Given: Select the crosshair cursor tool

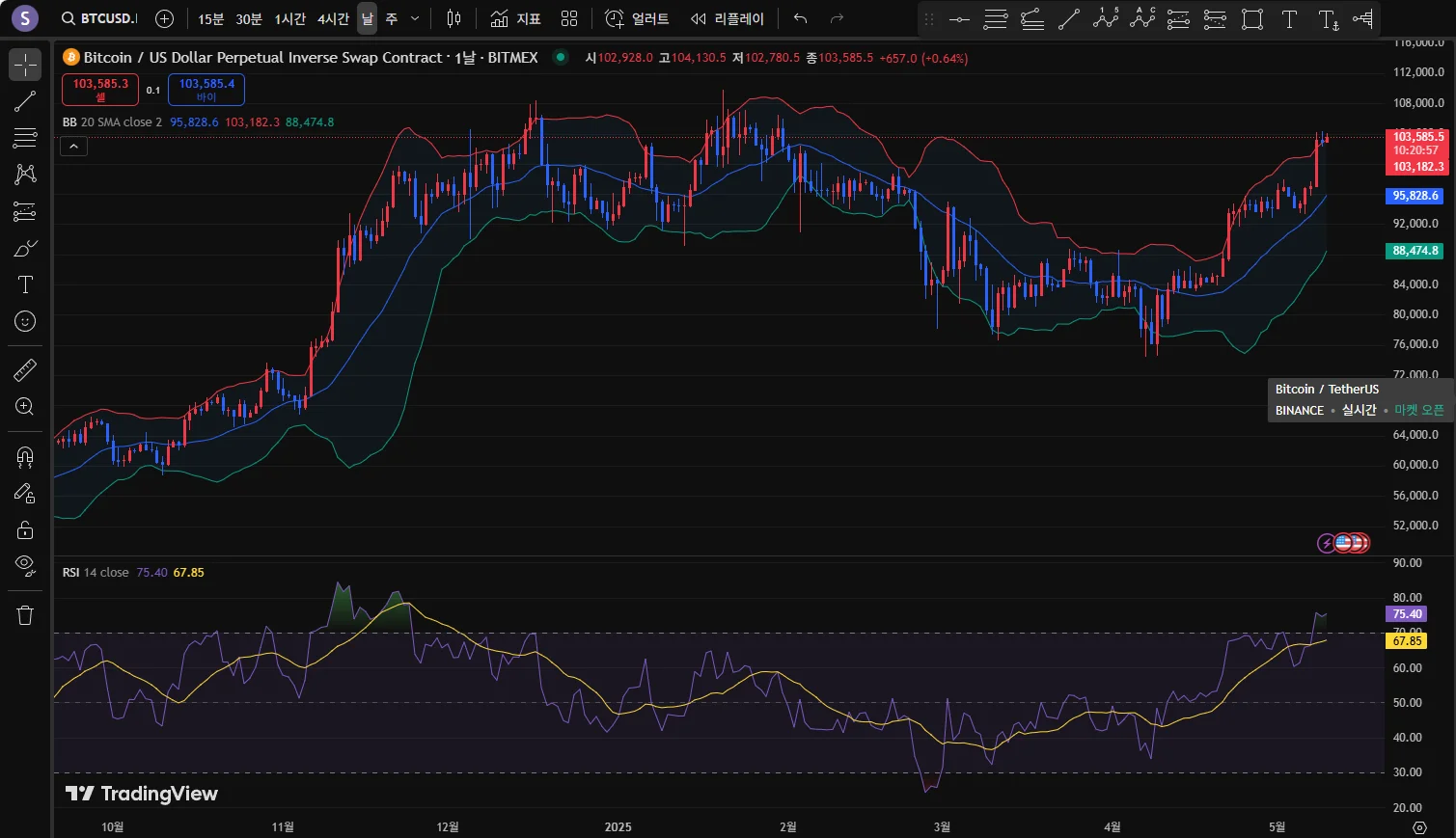Looking at the screenshot, I should [25, 65].
